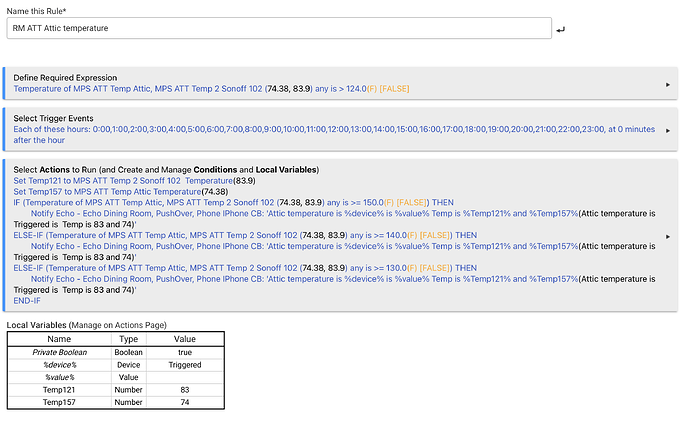
Task: Click the Temp157 variable name cell
Action: coord(59,401)
